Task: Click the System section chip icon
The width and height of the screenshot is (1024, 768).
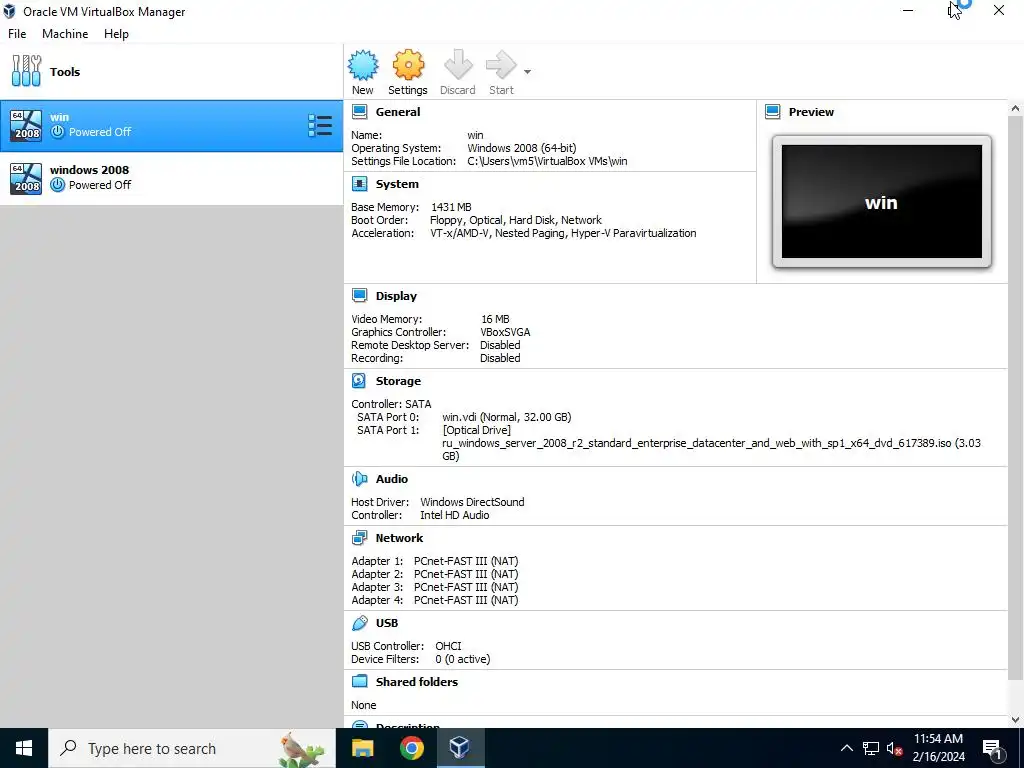Action: point(359,184)
